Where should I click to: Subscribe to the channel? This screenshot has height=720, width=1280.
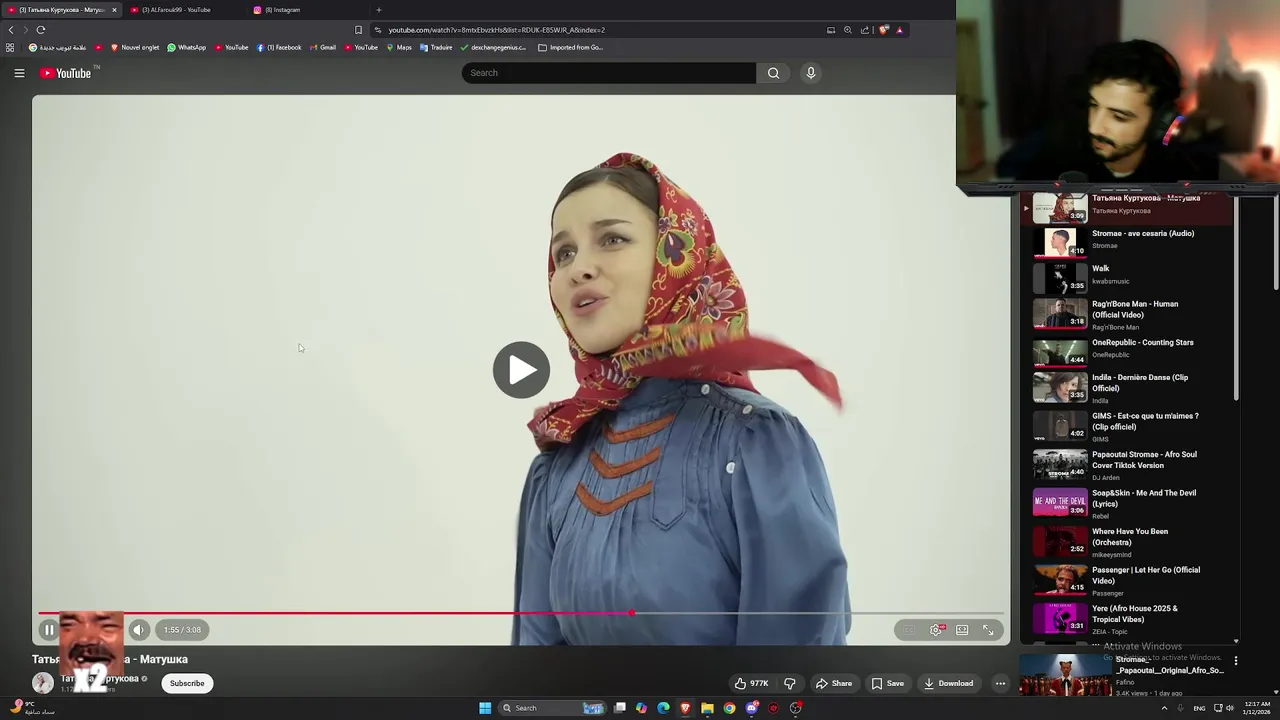[187, 684]
